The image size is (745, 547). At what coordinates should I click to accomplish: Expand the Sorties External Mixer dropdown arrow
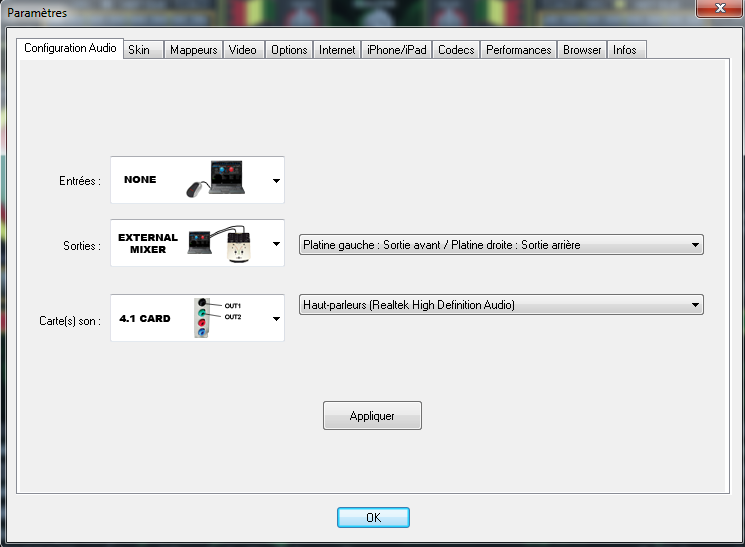(x=276, y=244)
